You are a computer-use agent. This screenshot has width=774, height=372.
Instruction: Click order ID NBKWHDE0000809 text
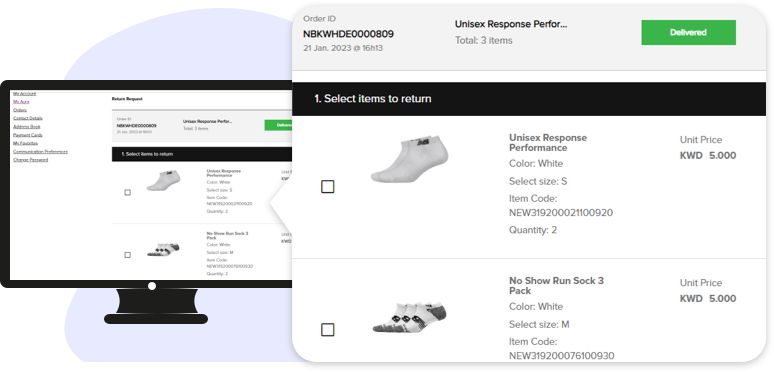tap(348, 34)
